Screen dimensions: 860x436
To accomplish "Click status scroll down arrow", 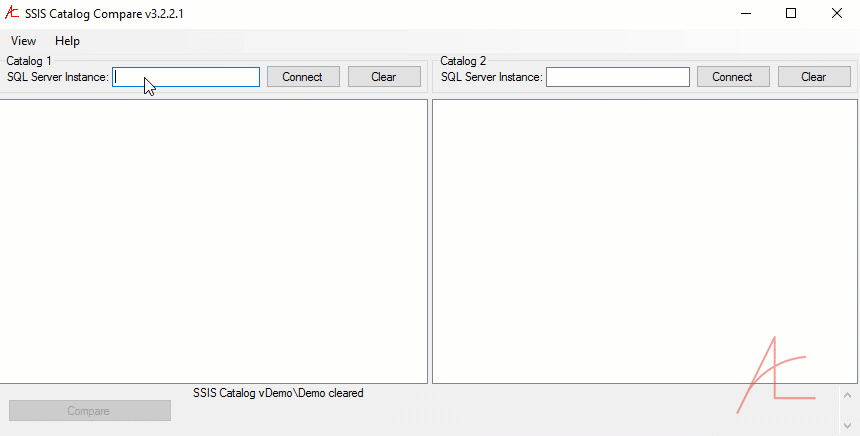I will pyautogui.click(x=847, y=426).
